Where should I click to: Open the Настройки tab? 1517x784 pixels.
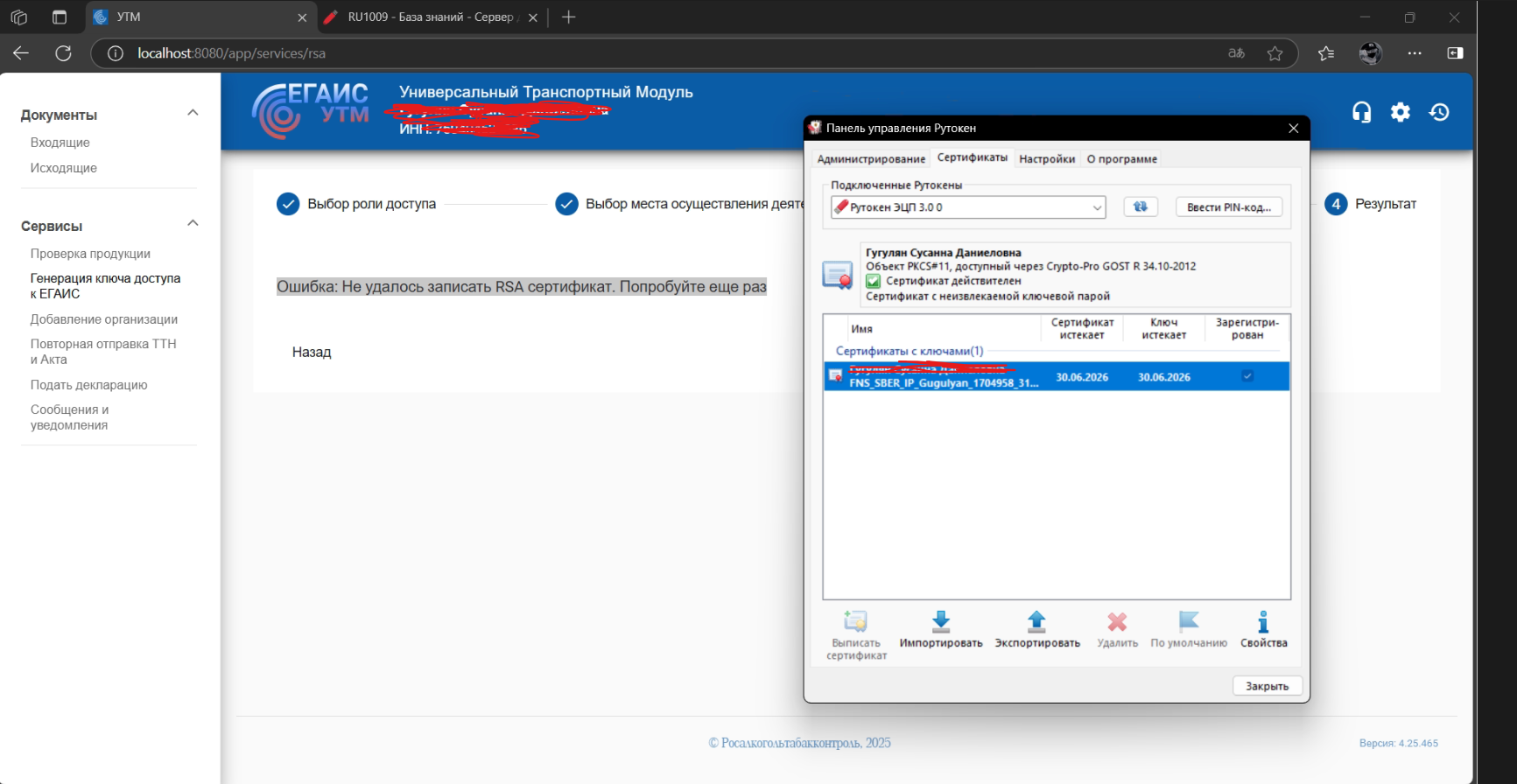tap(1047, 159)
